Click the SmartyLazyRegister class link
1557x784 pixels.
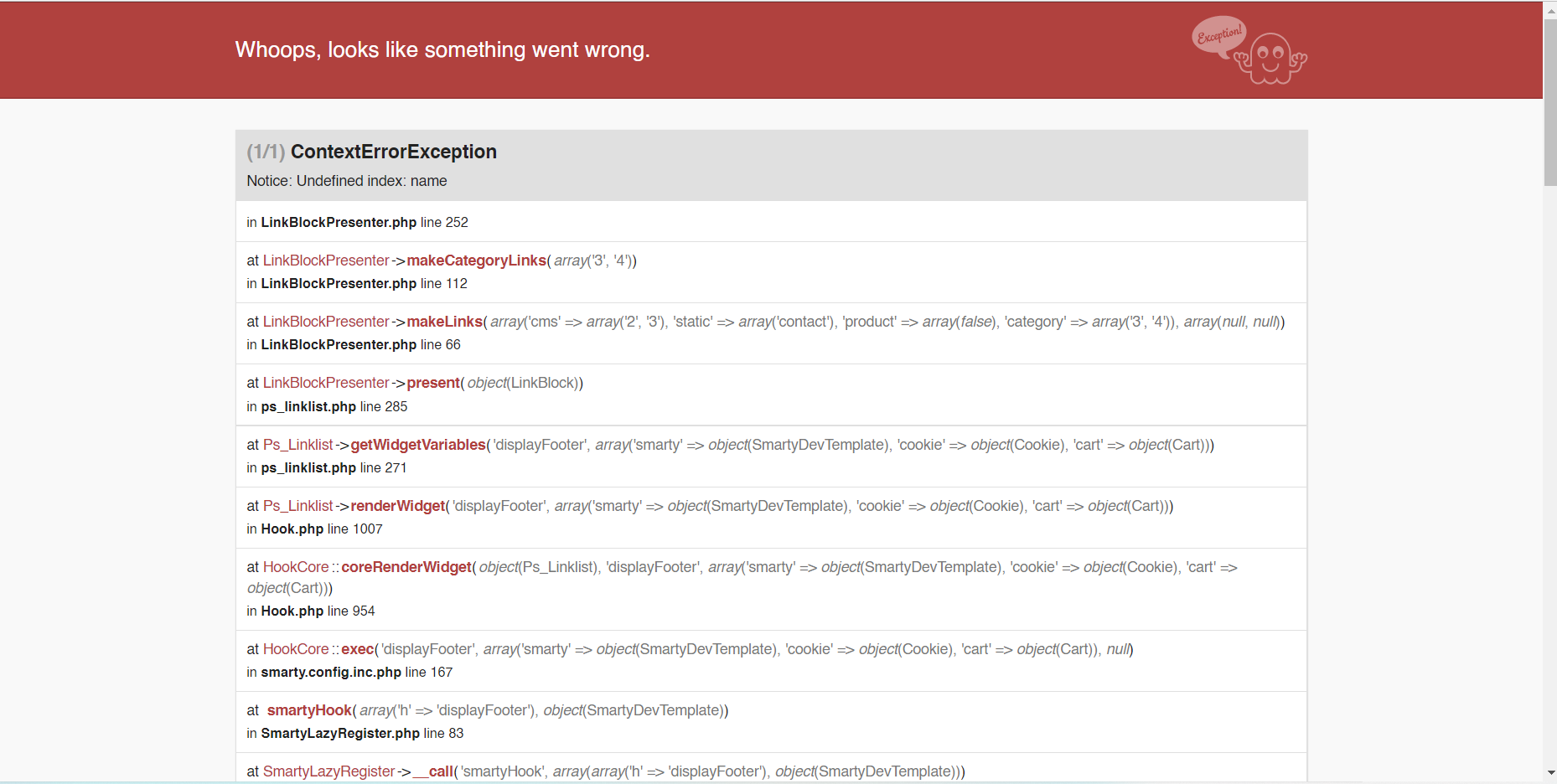coord(328,771)
